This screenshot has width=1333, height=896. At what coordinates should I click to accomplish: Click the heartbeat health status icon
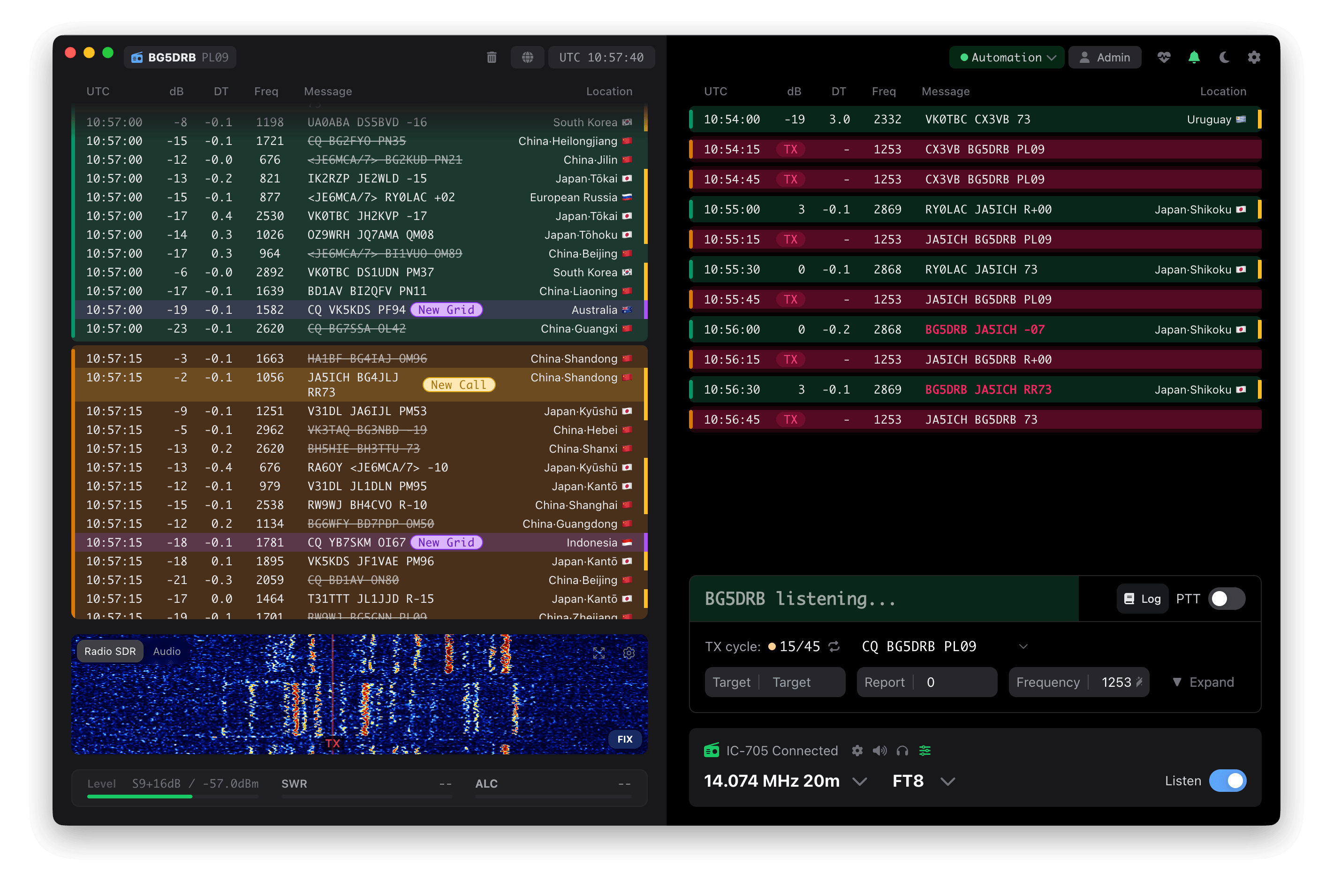pyautogui.click(x=1164, y=57)
